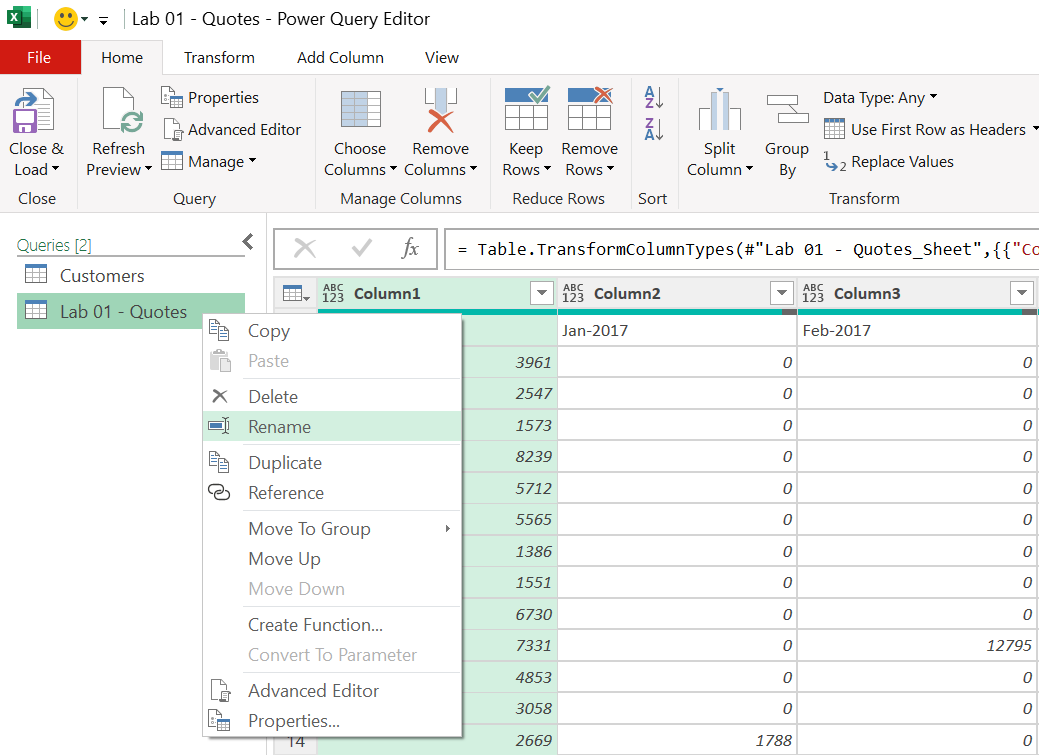The image size is (1039, 755).
Task: Choose Duplicate in the context menu
Action: pos(332,463)
